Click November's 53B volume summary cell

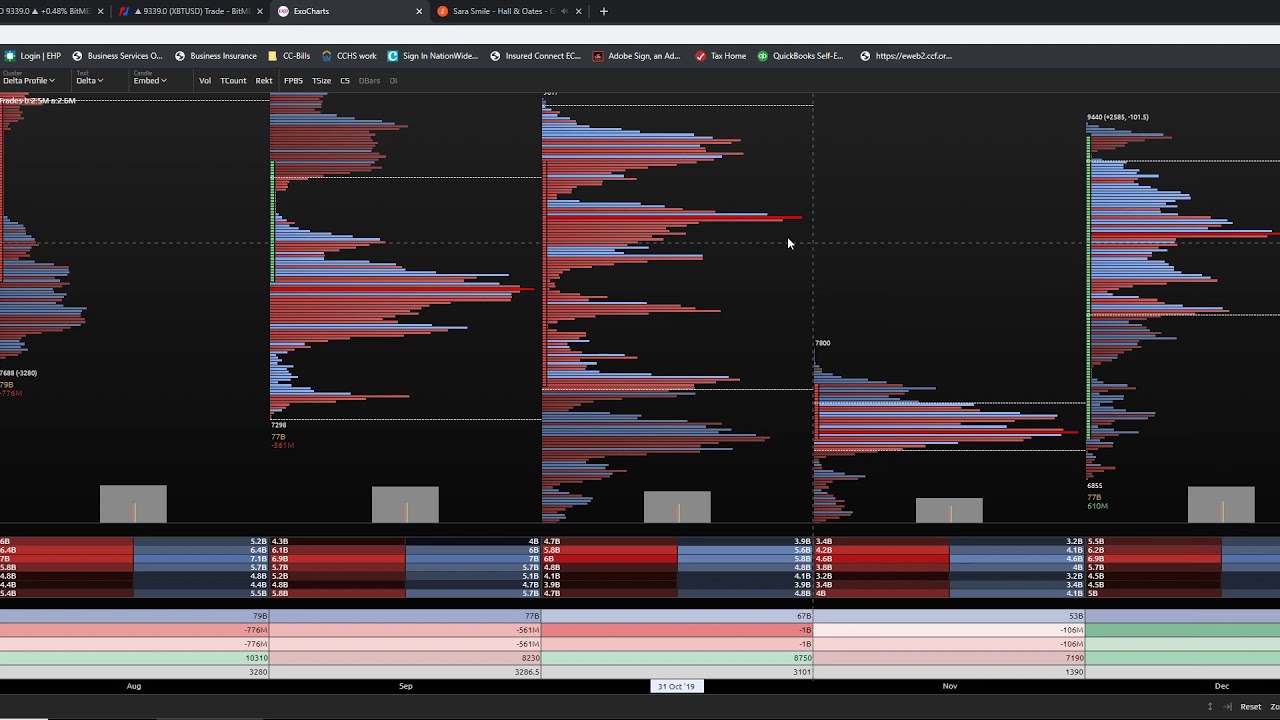(950, 616)
